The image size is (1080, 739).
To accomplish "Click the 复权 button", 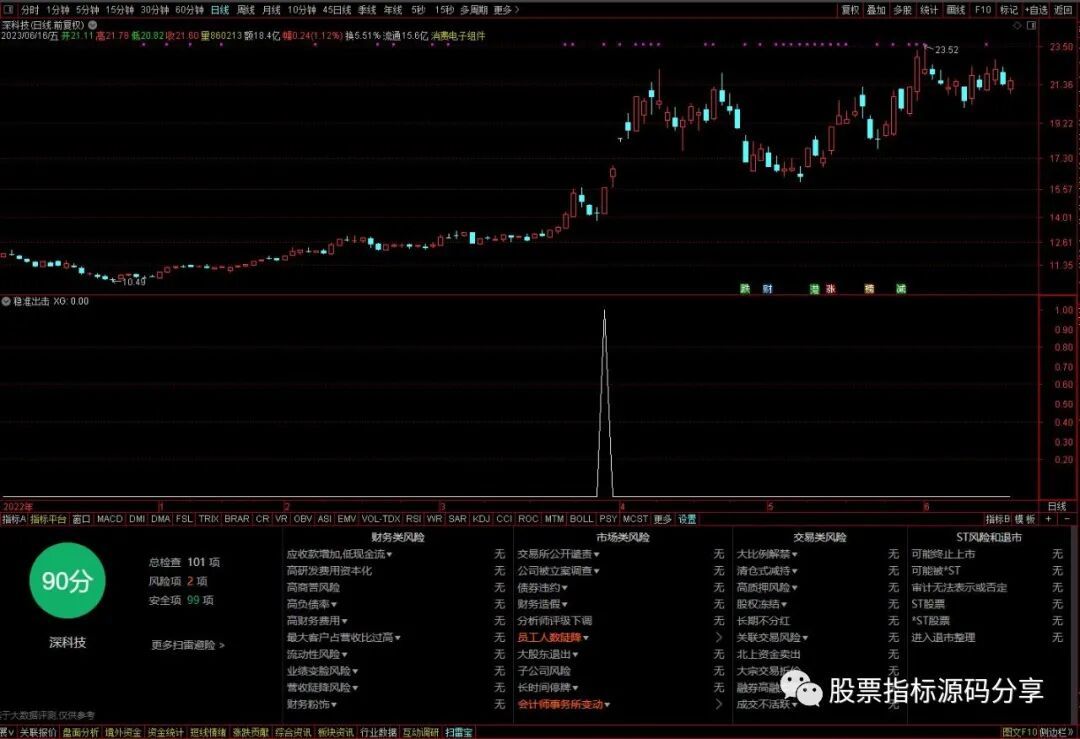I will 851,10.
